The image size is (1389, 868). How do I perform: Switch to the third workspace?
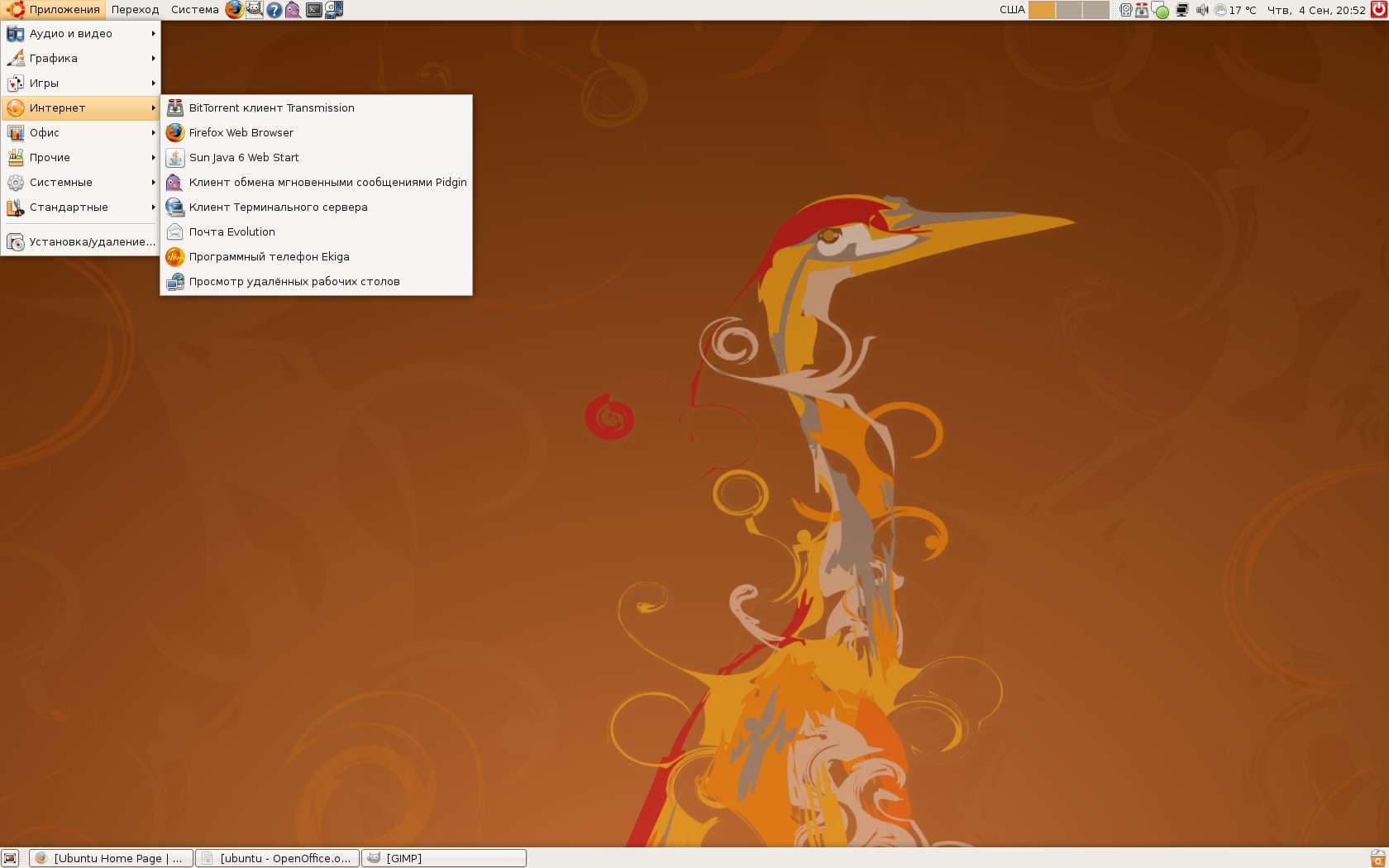1095,10
